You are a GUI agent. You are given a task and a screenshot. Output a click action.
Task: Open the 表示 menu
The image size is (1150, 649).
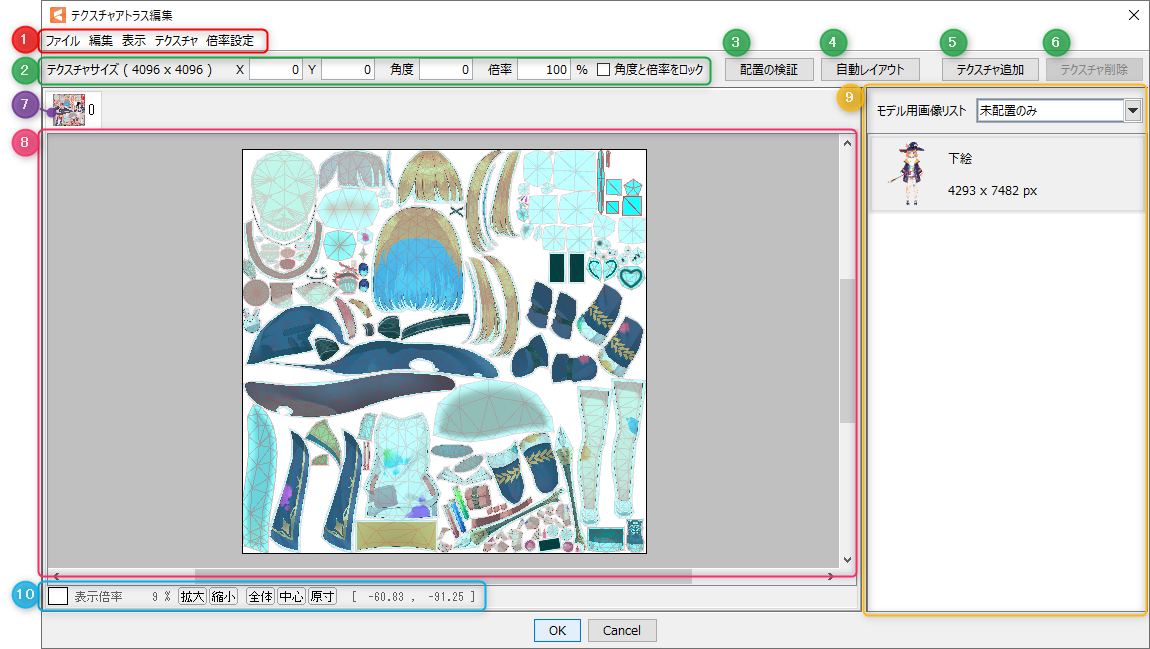(x=133, y=41)
